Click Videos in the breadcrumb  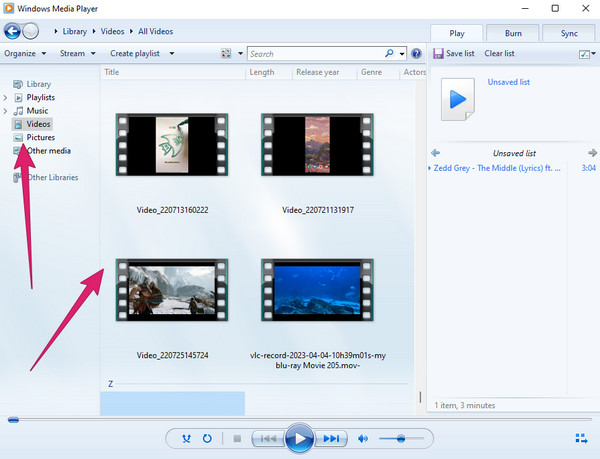tap(112, 31)
